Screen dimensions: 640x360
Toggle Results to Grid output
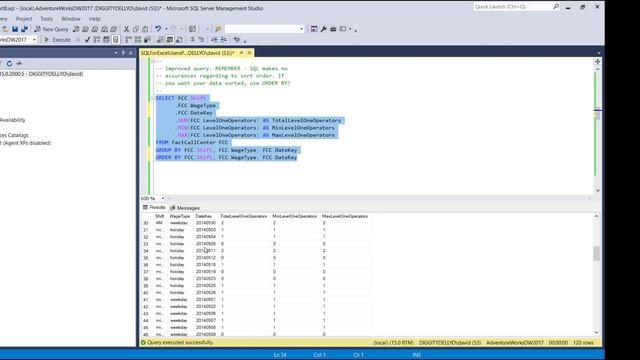(170, 40)
